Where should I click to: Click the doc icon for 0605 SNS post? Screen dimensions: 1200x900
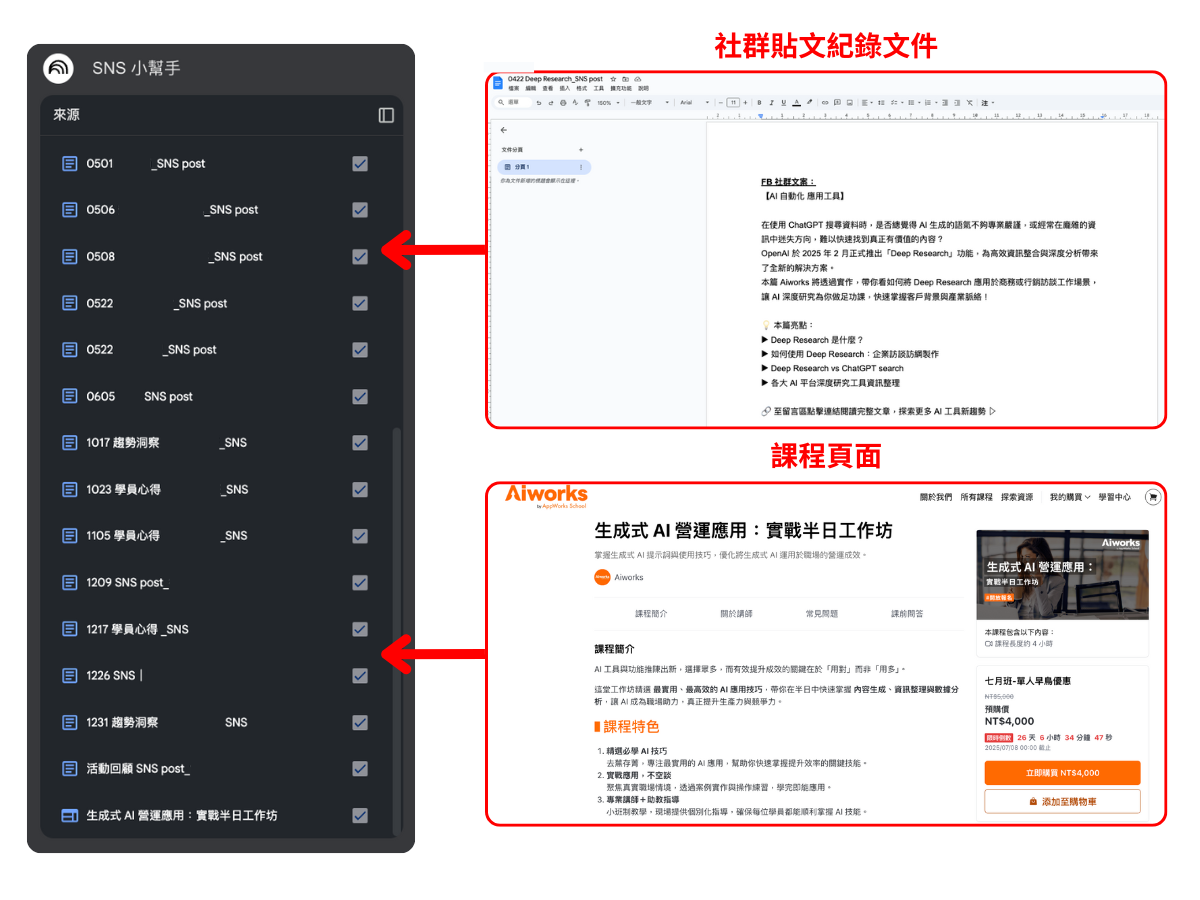pos(70,396)
